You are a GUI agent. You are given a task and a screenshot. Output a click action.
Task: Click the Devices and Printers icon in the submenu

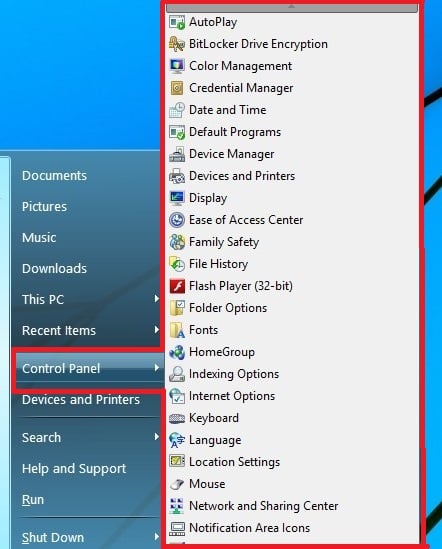point(177,176)
